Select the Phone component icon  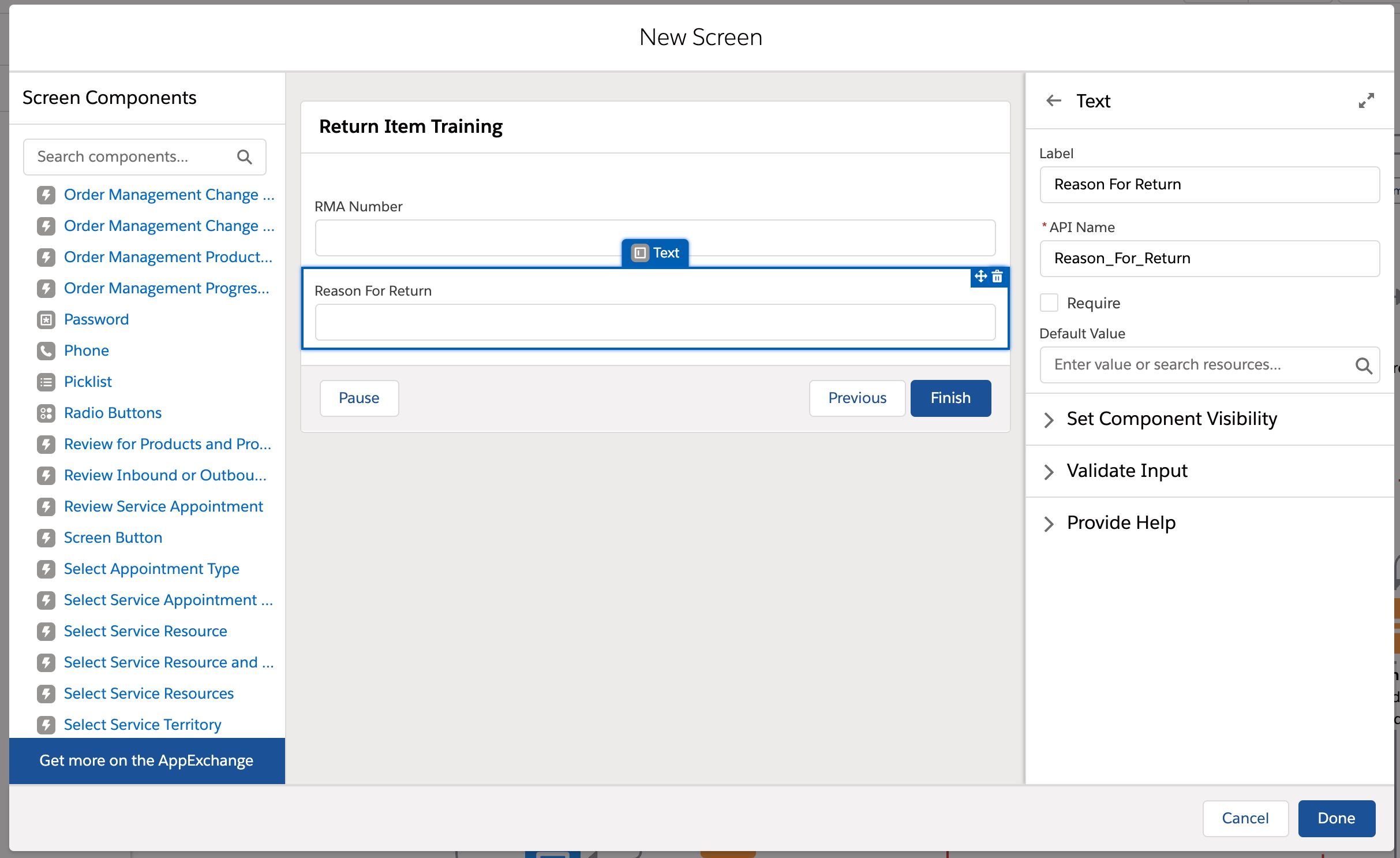point(46,350)
